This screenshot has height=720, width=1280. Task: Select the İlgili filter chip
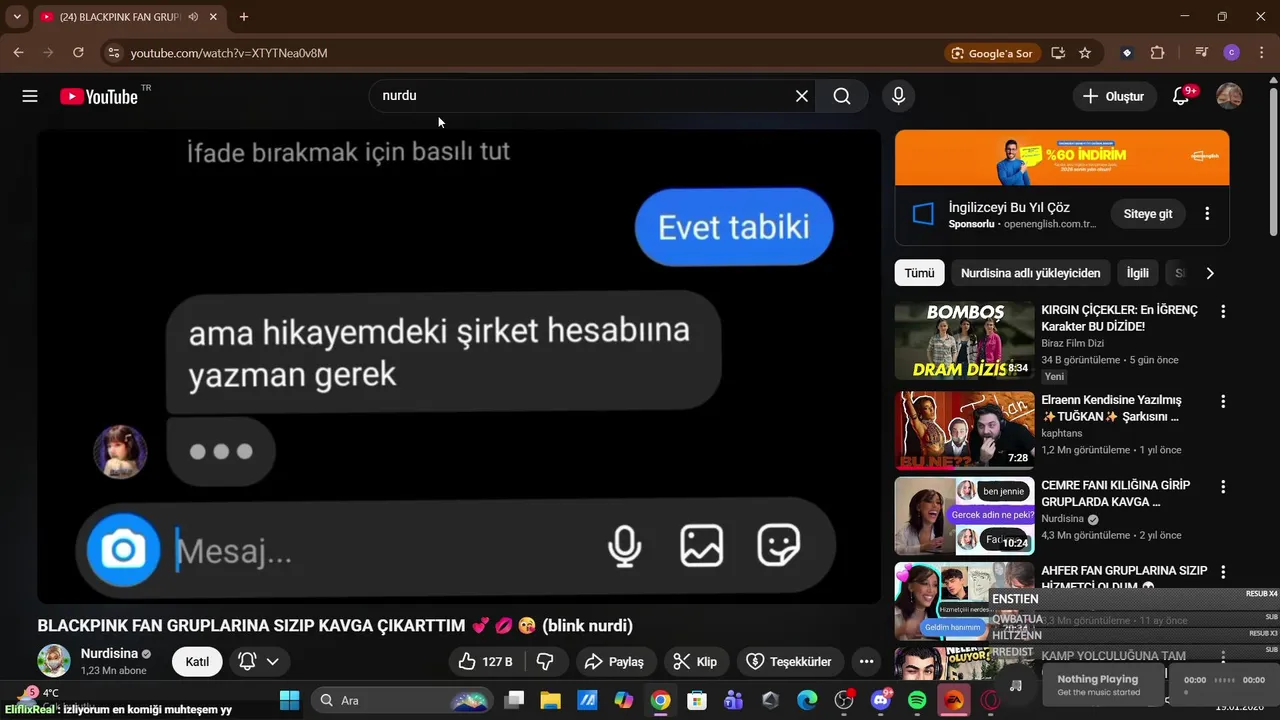point(1137,273)
